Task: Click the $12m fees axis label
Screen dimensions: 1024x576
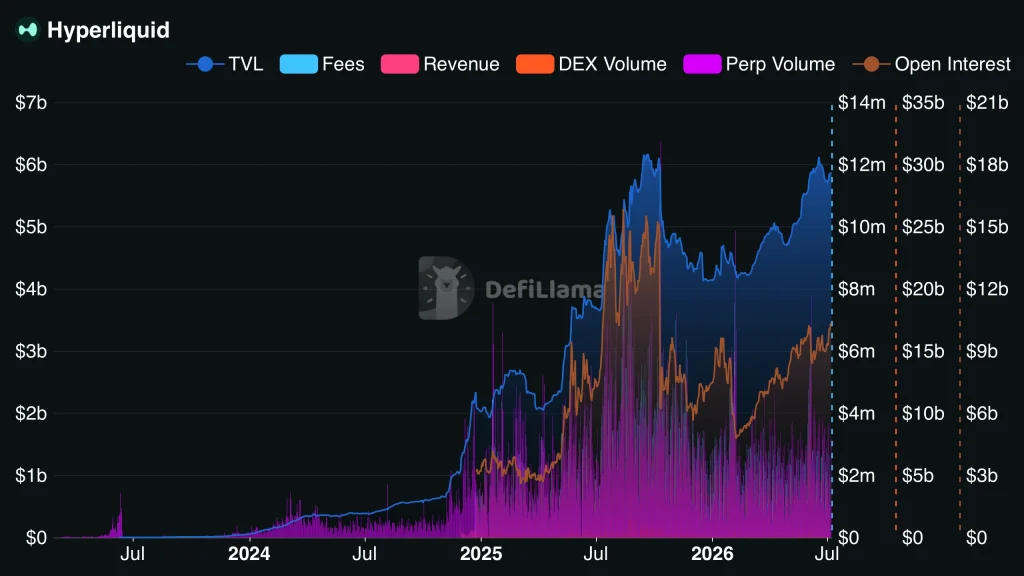Action: coord(862,165)
